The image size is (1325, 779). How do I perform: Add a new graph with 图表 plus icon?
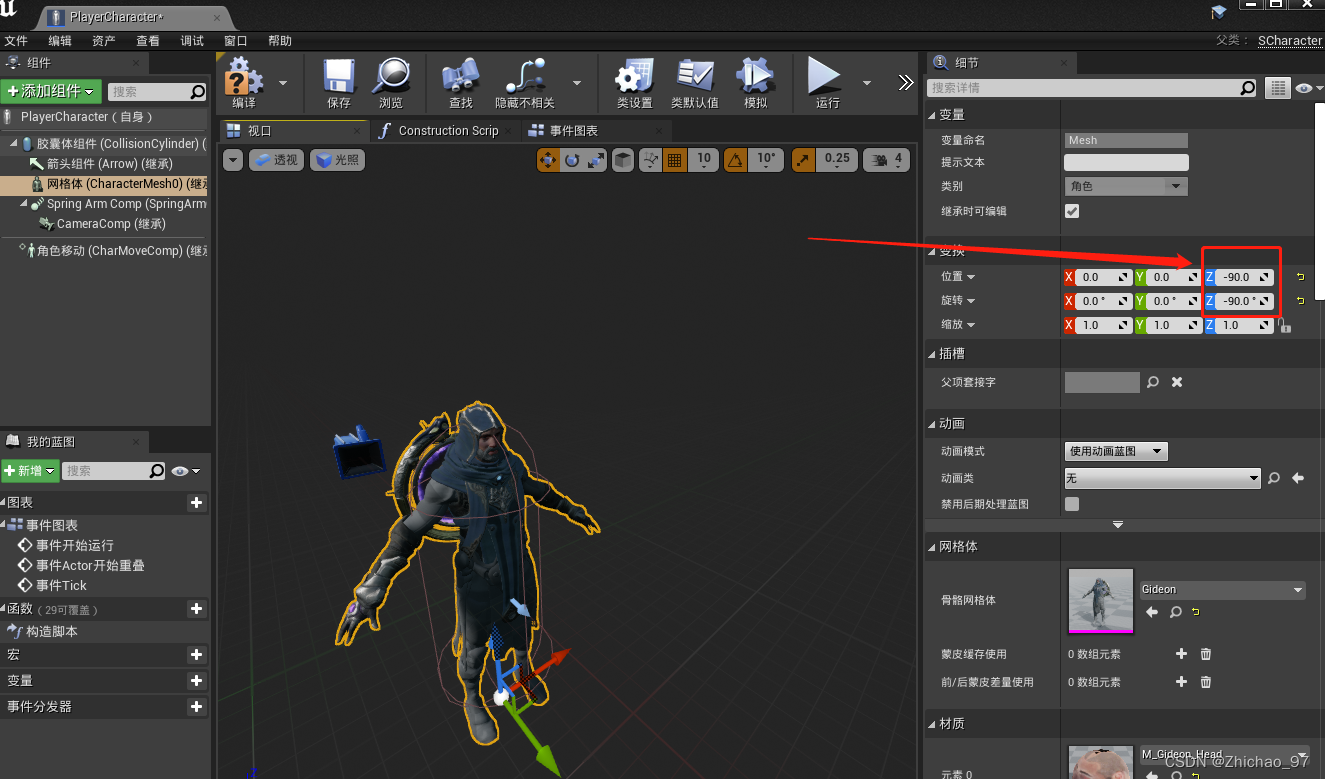point(196,503)
